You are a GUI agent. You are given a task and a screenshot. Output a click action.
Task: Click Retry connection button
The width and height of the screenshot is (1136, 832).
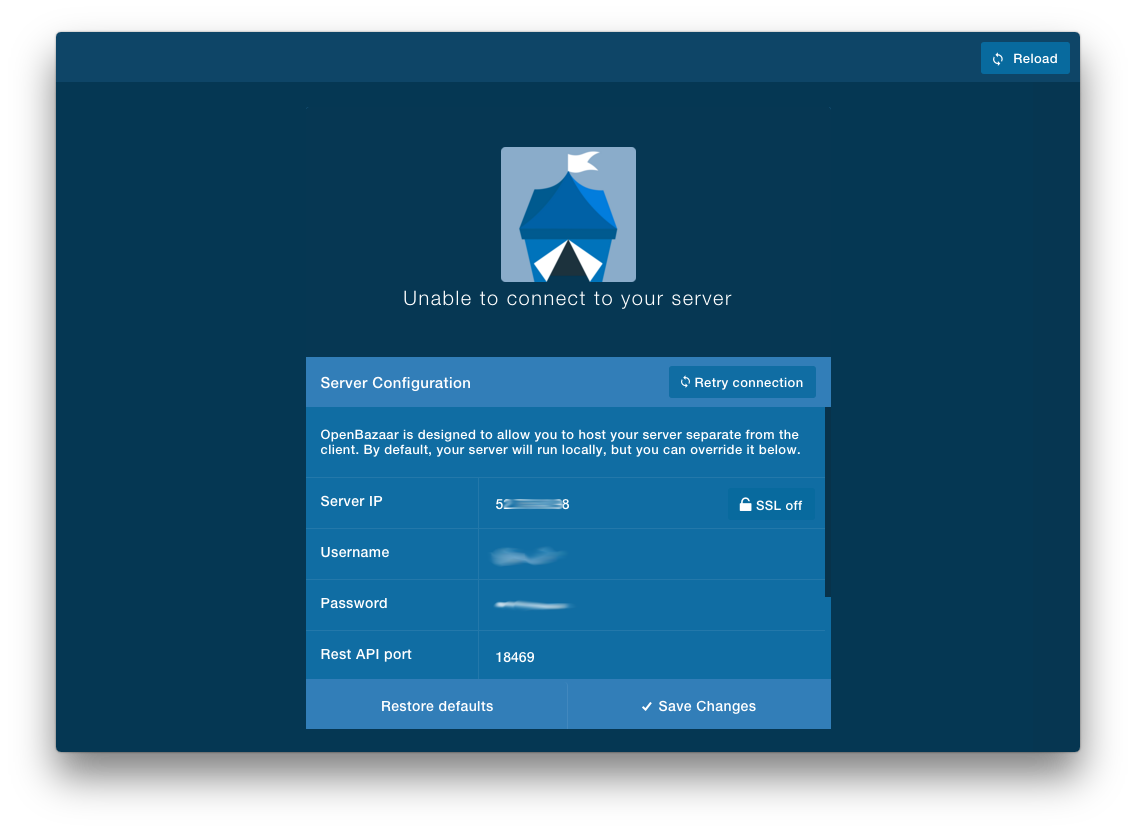click(x=742, y=383)
